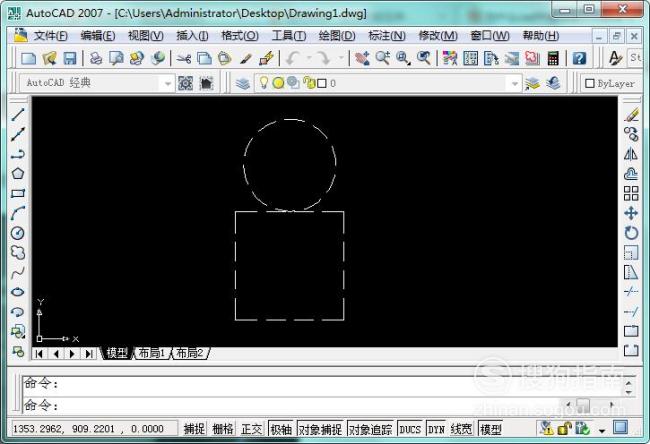Viewport: 650px width, 444px height.
Task: Select the Line tool in draw toolbar
Action: (x=17, y=114)
